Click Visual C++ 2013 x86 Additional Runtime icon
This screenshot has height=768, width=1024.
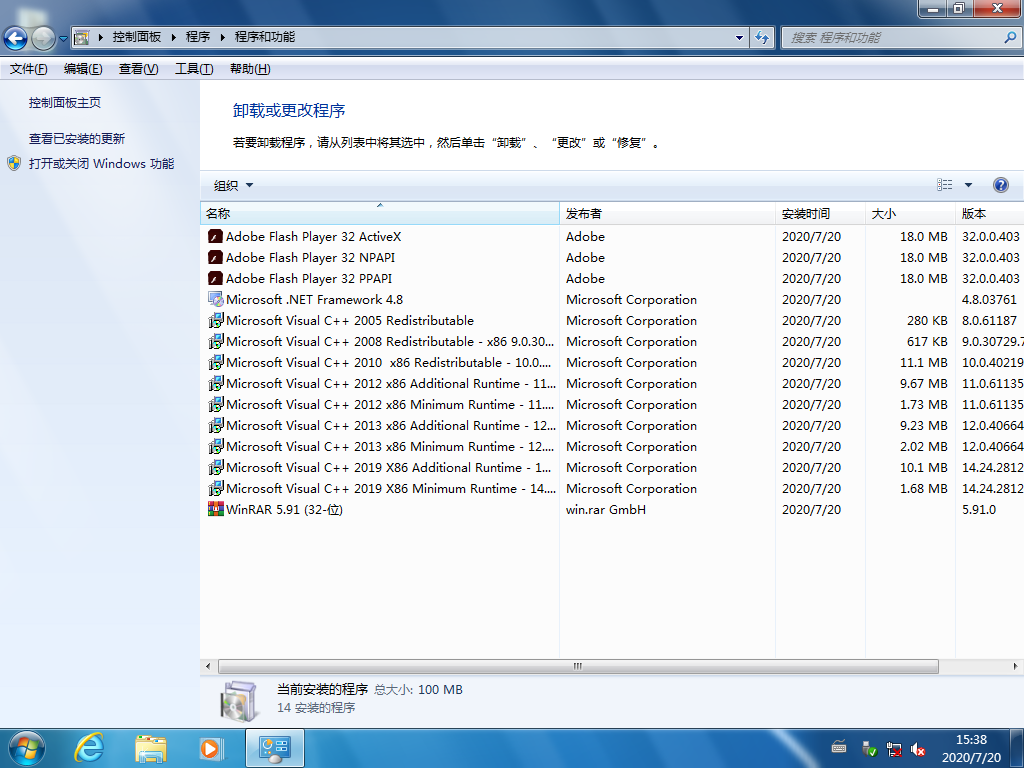pos(216,425)
